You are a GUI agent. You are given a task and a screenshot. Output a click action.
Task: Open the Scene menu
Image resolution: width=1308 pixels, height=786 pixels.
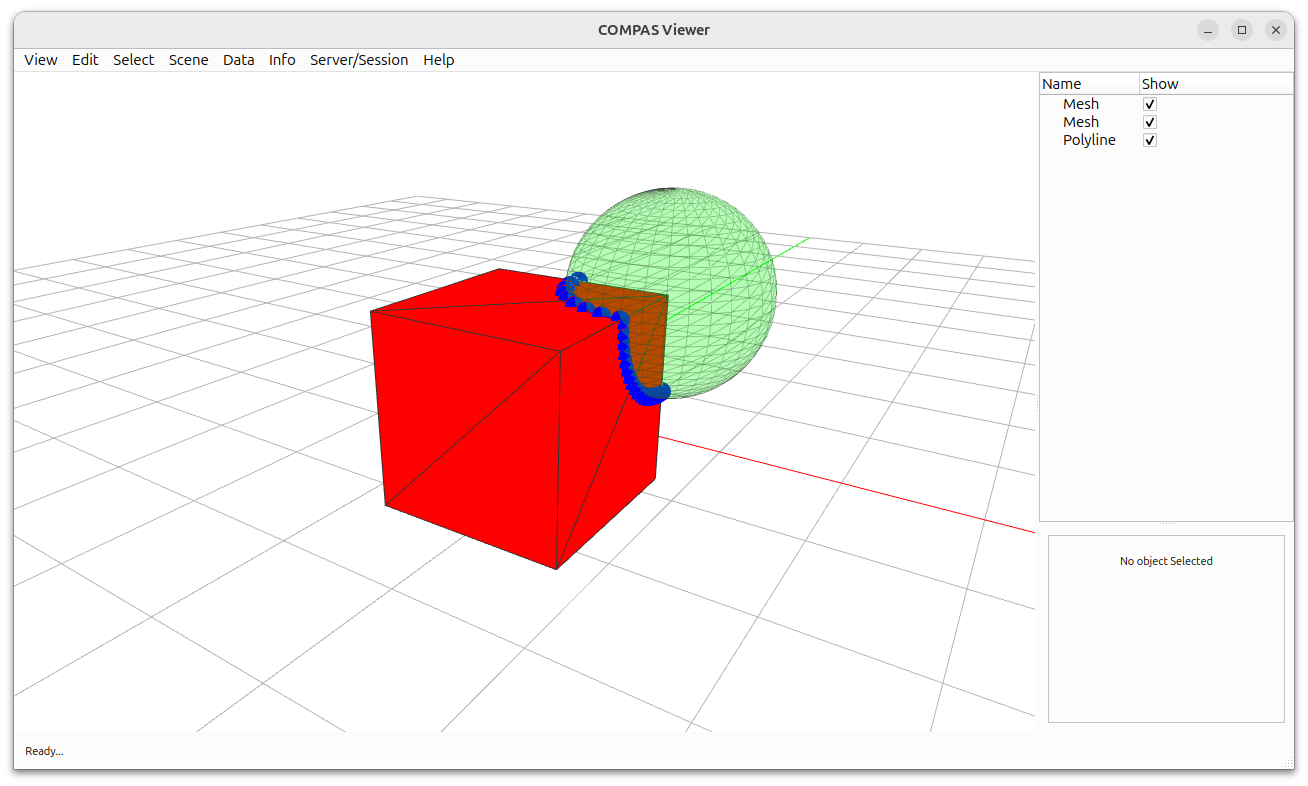click(x=188, y=59)
